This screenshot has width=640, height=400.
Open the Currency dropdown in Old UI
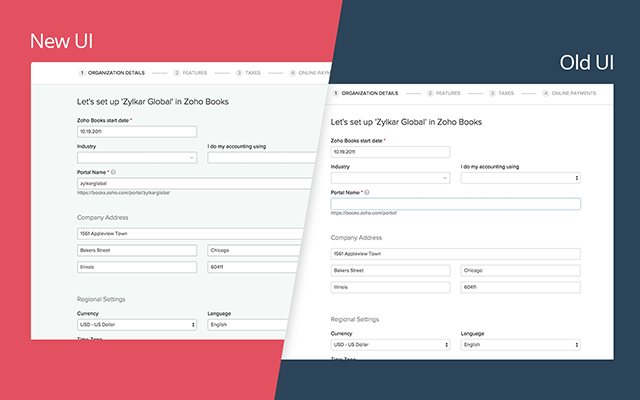coord(391,344)
